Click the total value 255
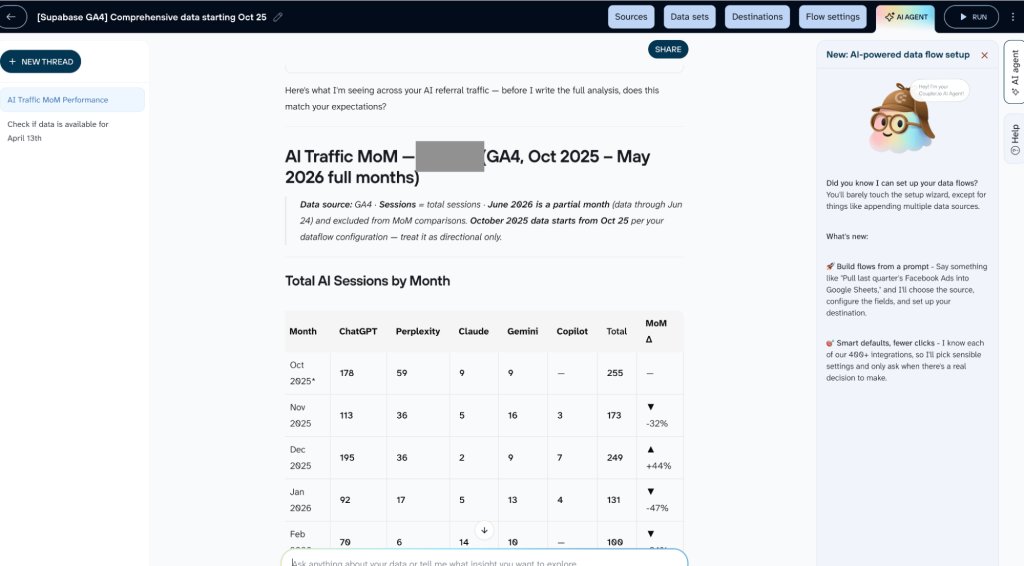Viewport: 1024px width, 566px height. click(615, 373)
